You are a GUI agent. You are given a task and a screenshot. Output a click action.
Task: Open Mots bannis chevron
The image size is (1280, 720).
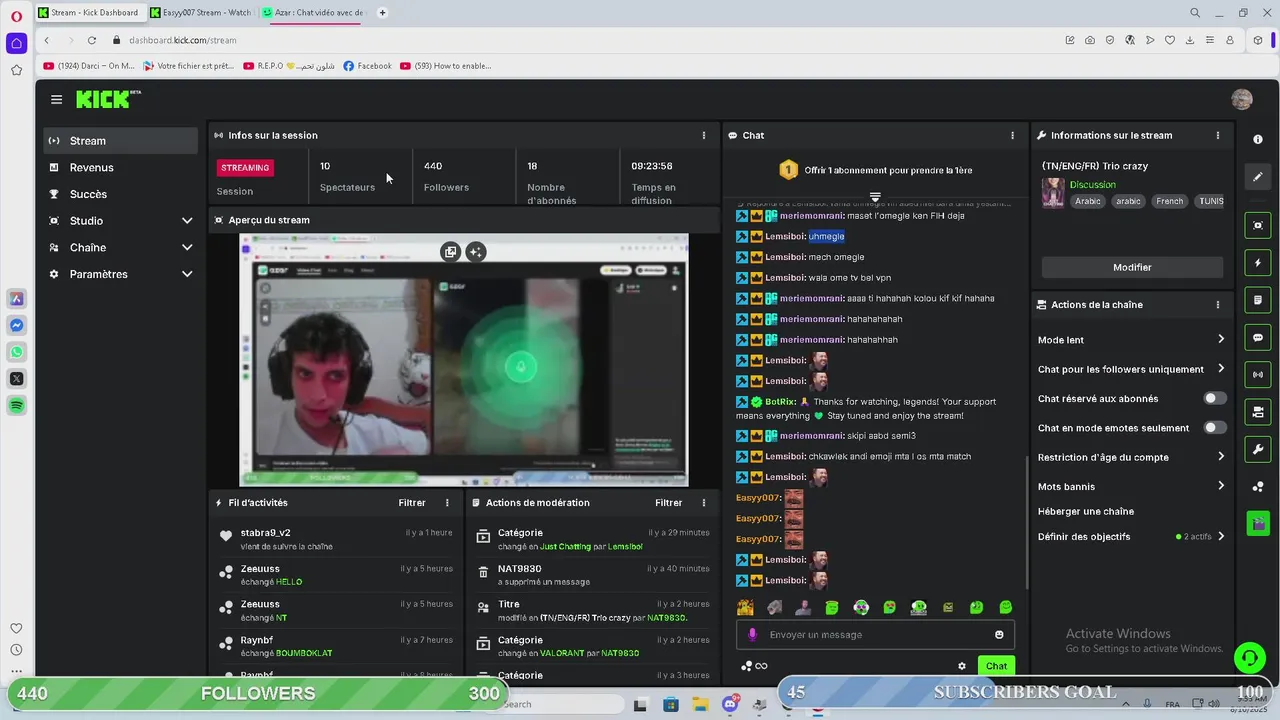(1221, 486)
